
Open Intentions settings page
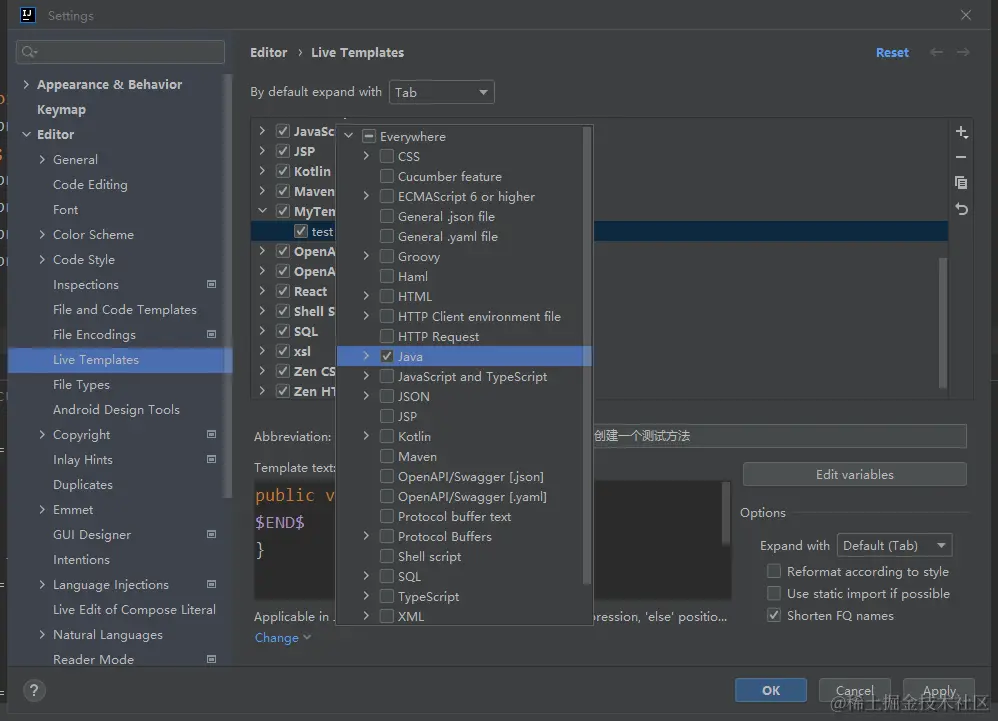coord(81,559)
